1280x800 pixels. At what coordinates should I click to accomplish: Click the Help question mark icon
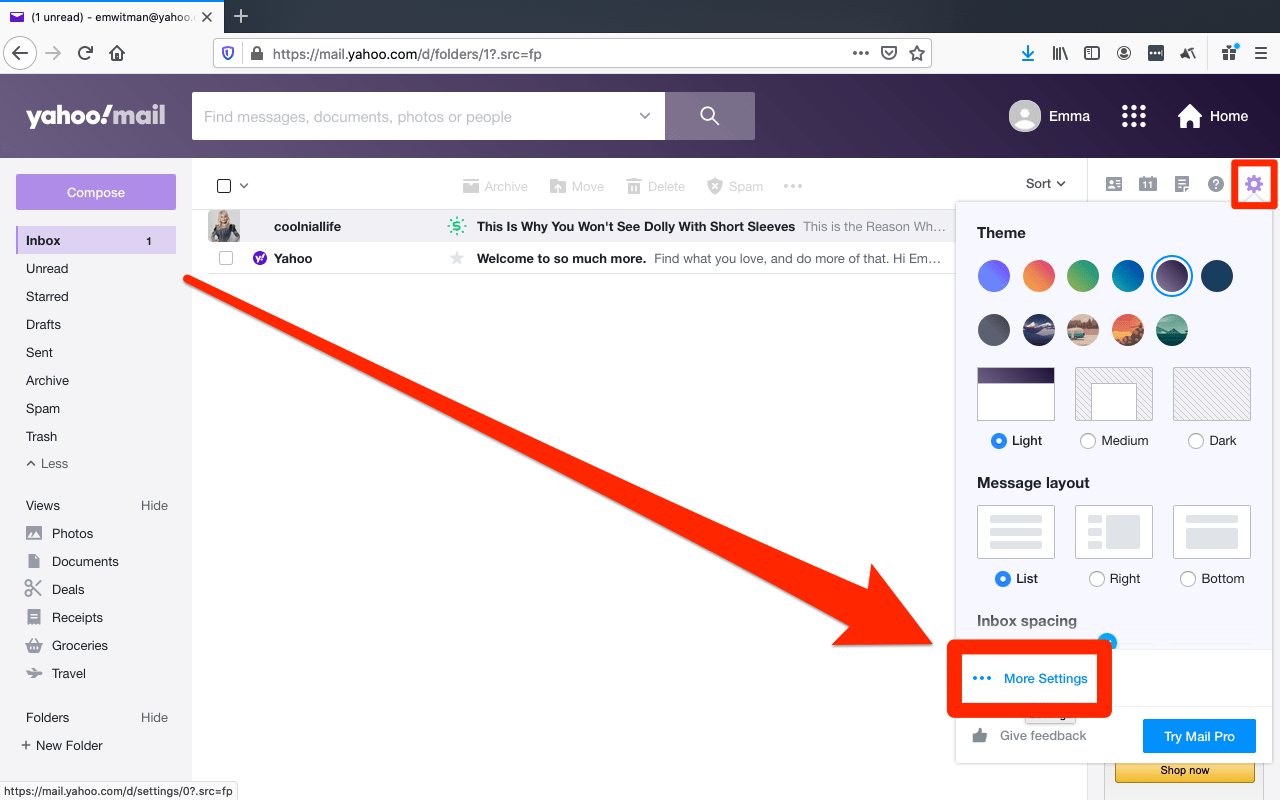[x=1216, y=184]
